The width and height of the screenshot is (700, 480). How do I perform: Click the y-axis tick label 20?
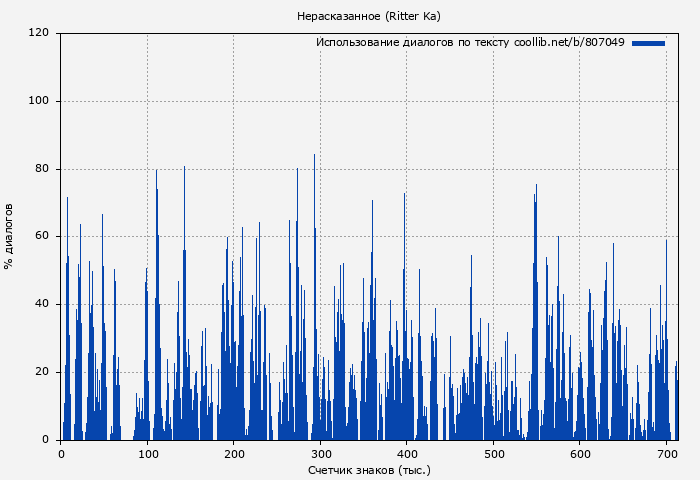pyautogui.click(x=43, y=372)
